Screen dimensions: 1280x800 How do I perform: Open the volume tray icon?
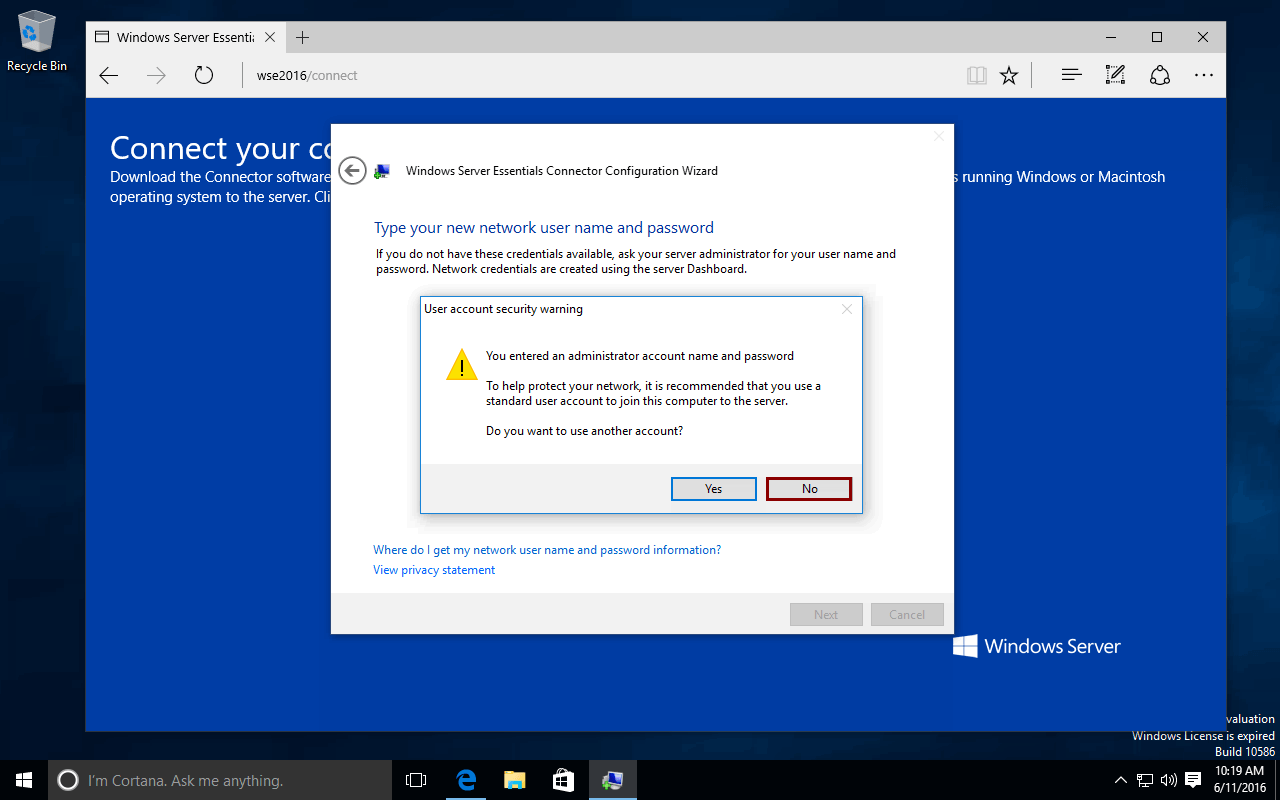[x=1168, y=780]
